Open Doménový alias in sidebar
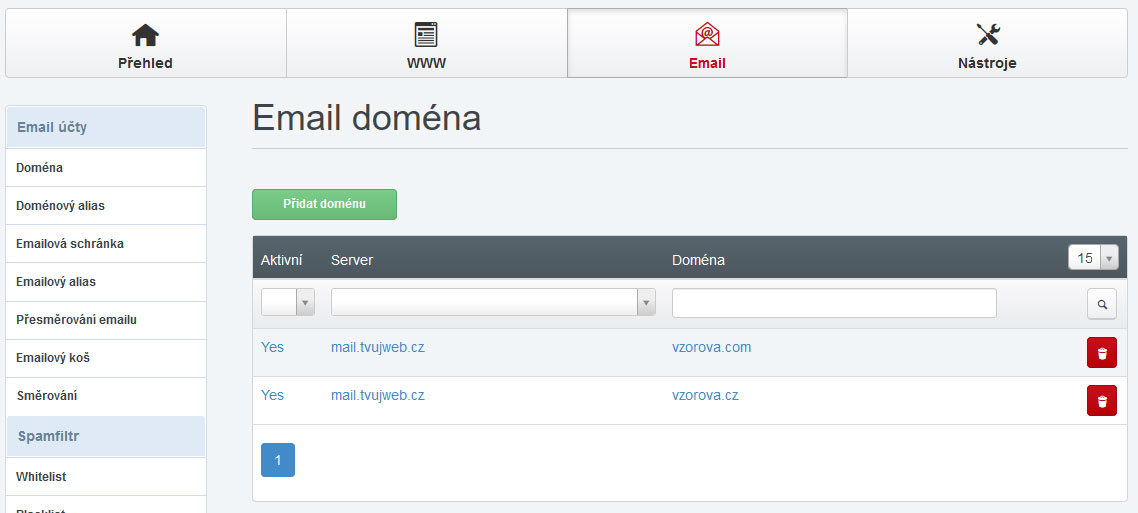 point(60,206)
